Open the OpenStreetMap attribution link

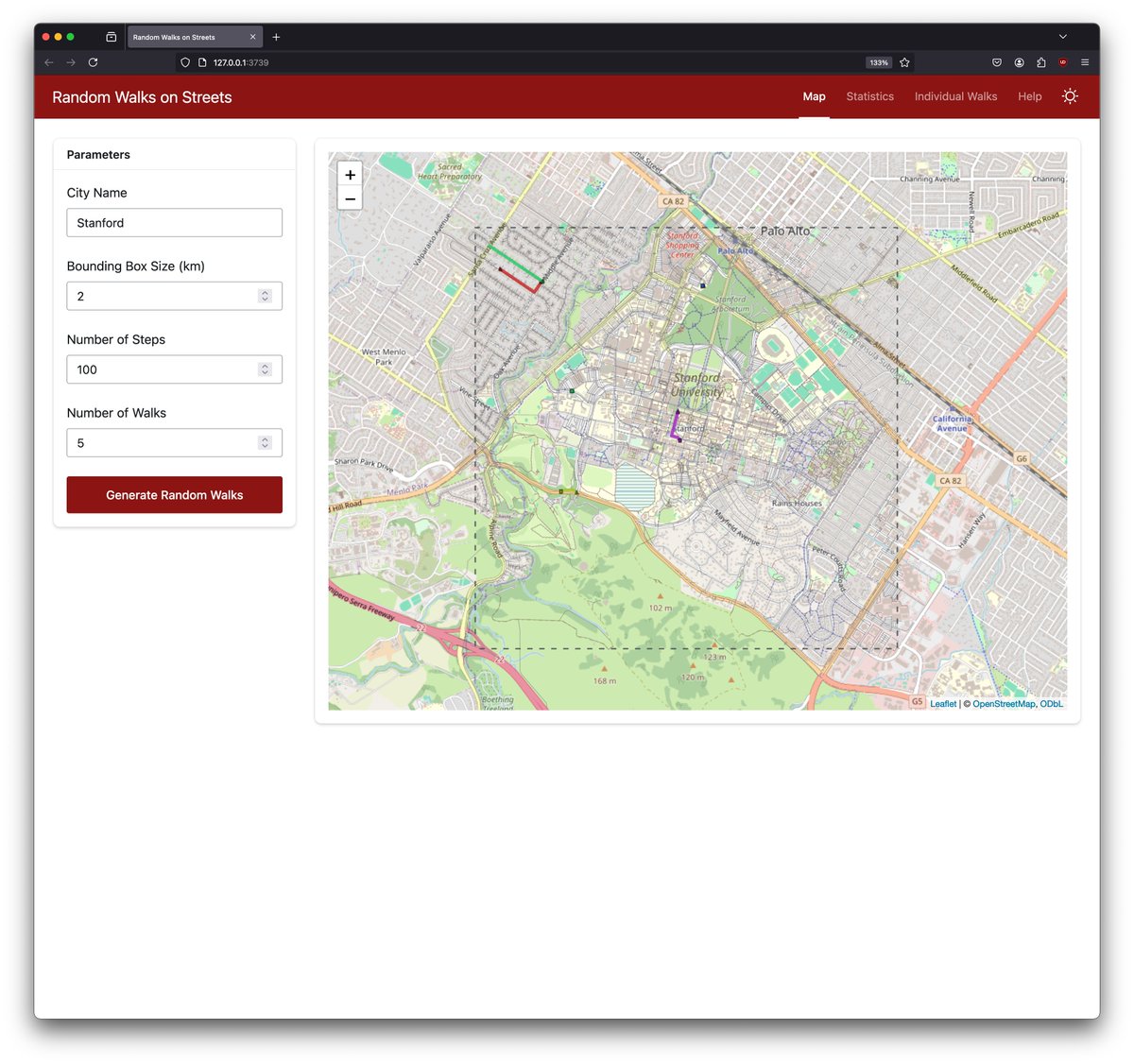click(1004, 704)
